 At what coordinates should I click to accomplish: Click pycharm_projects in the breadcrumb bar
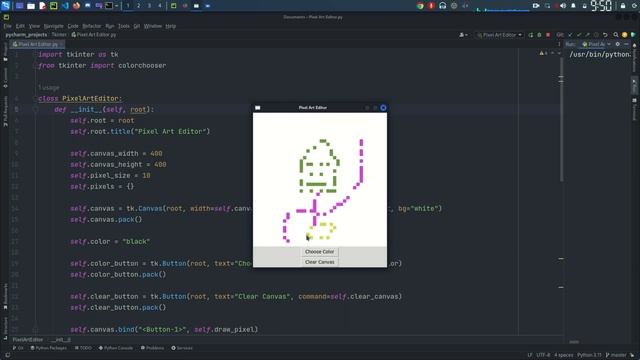[26, 35]
